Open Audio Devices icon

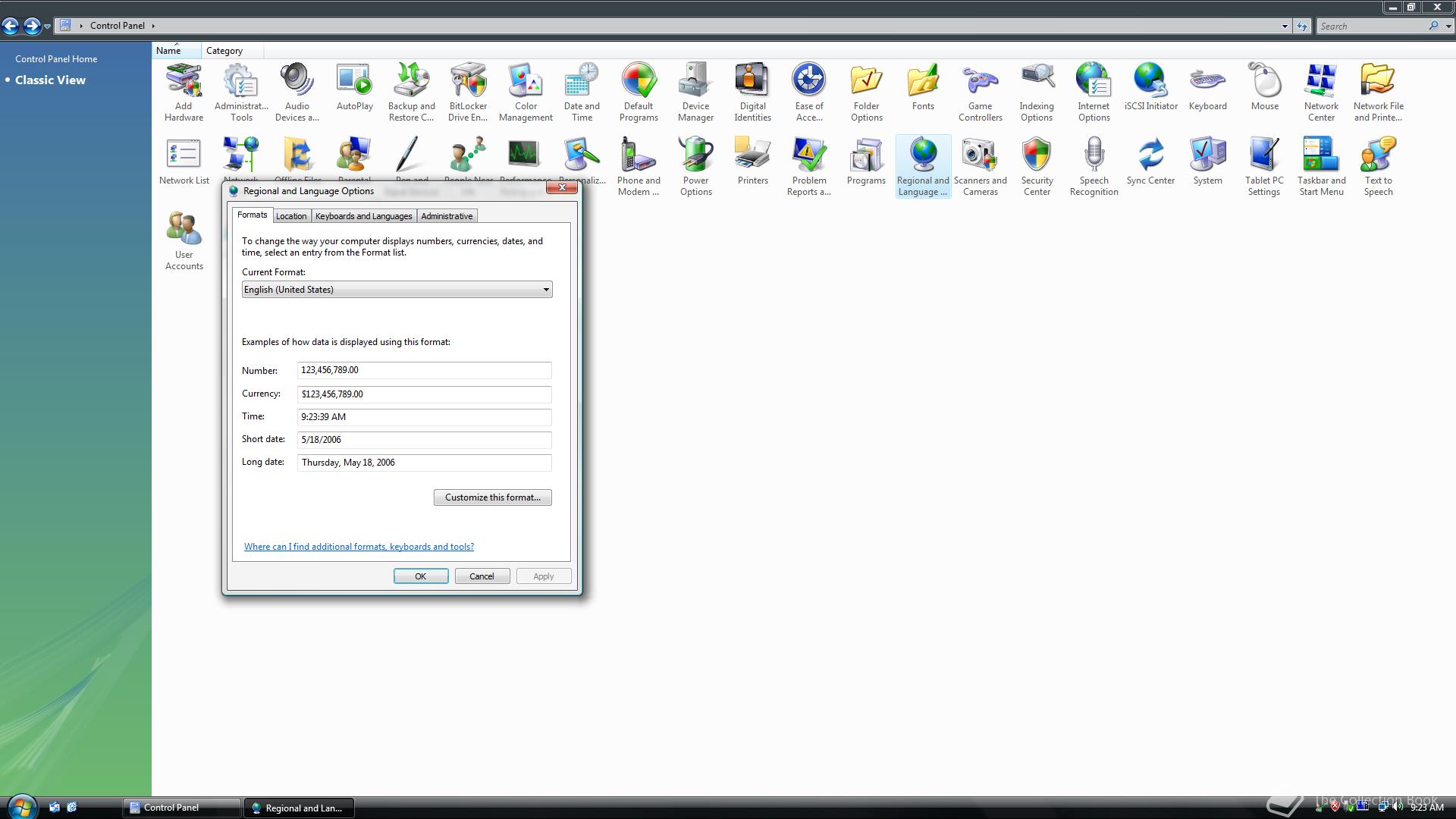[x=297, y=92]
